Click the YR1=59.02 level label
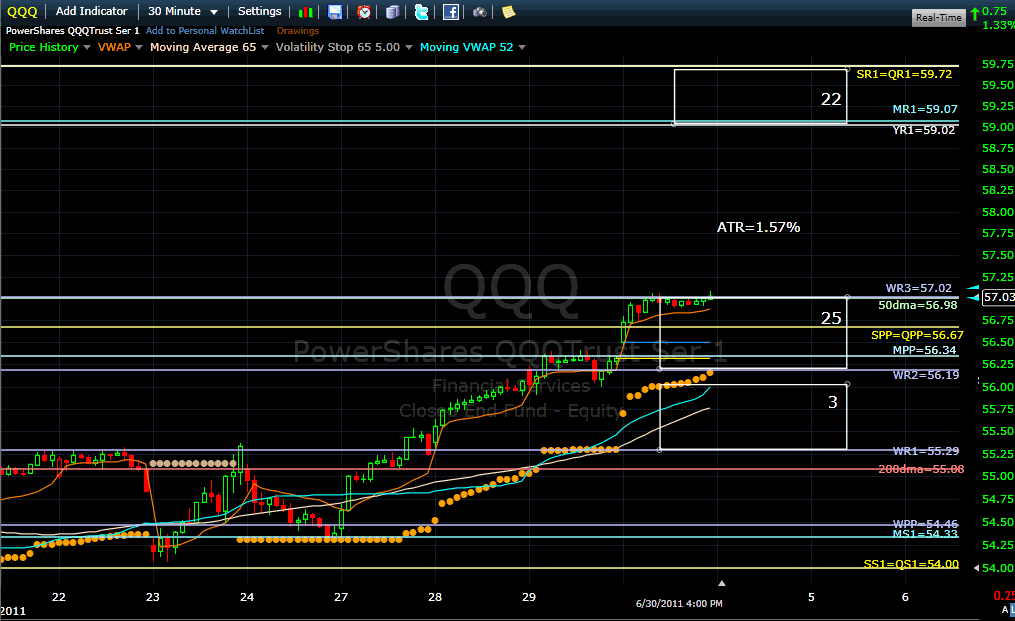1015x621 pixels. [923, 130]
